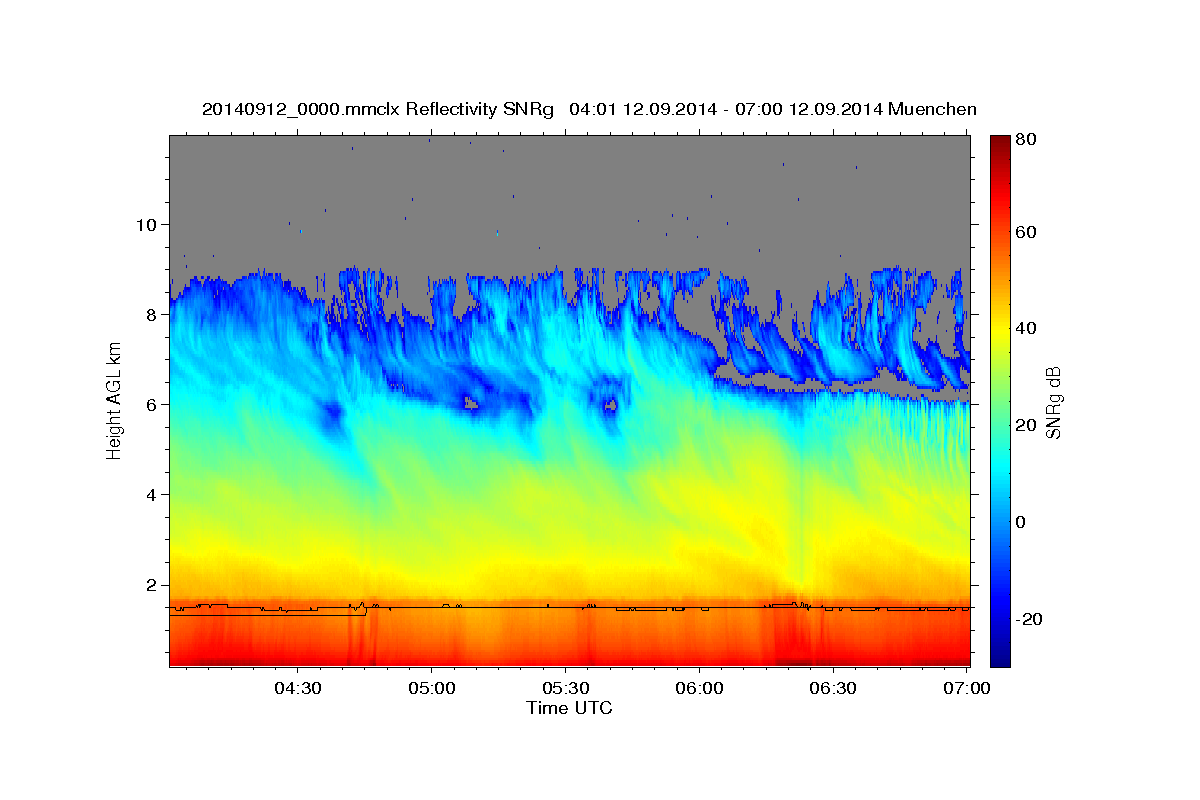
Task: Click the colorbar value 20
Action: (1028, 425)
